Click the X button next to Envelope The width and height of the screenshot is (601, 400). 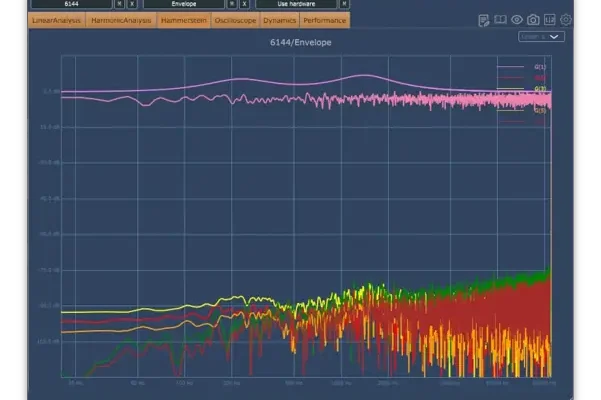(x=244, y=4)
